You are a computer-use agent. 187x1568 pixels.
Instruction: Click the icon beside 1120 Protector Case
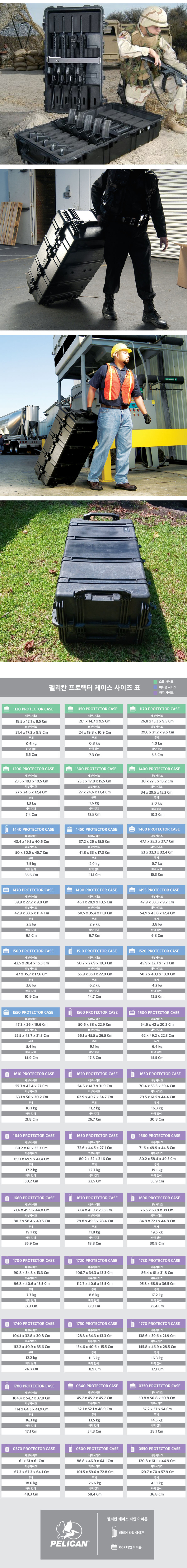(7, 708)
